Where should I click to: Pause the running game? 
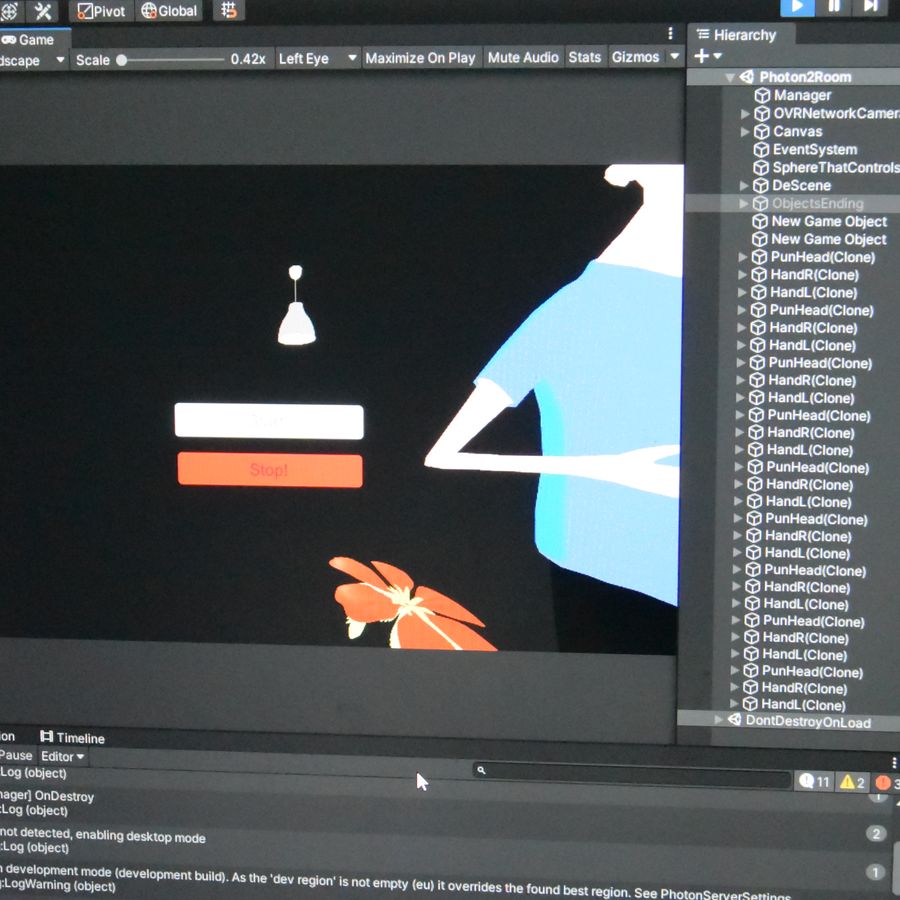[x=834, y=6]
